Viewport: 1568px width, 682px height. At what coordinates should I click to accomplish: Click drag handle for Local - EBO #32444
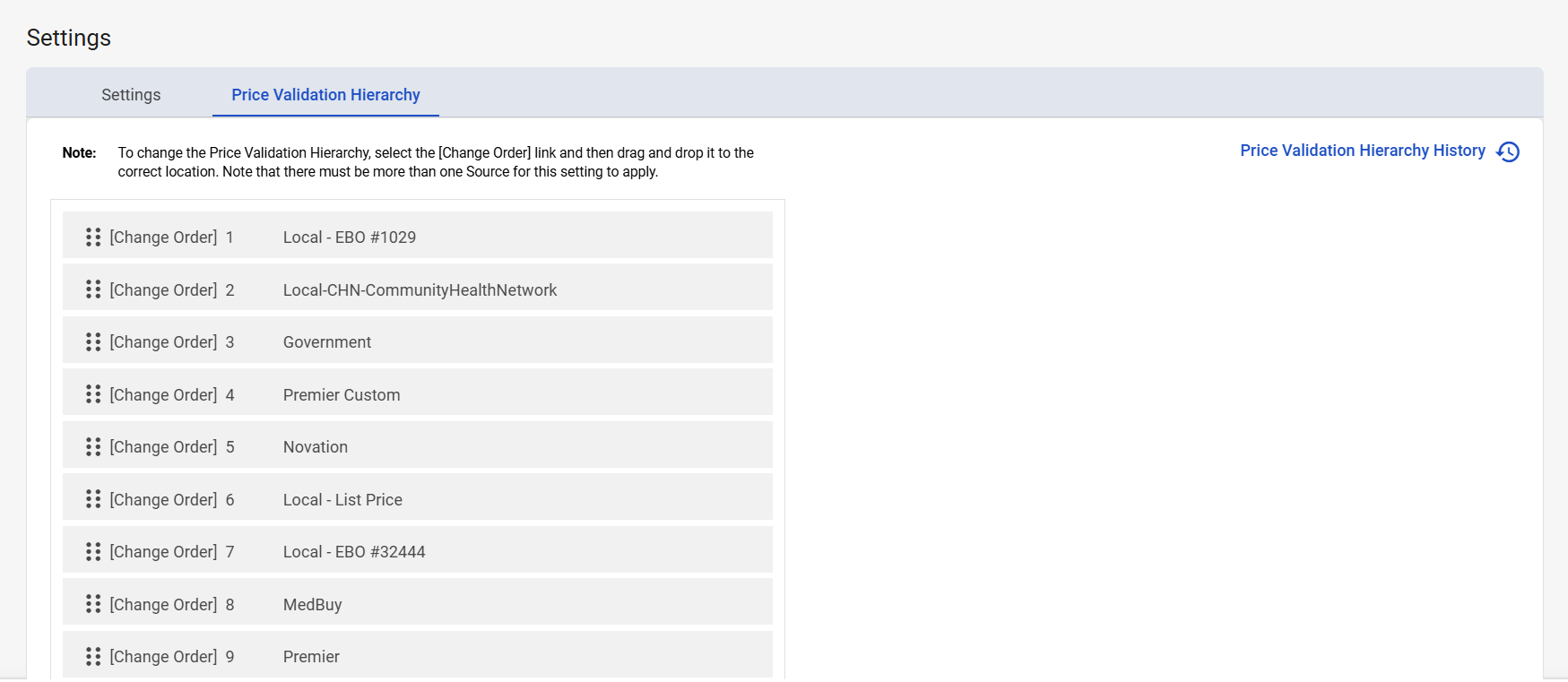click(x=93, y=551)
